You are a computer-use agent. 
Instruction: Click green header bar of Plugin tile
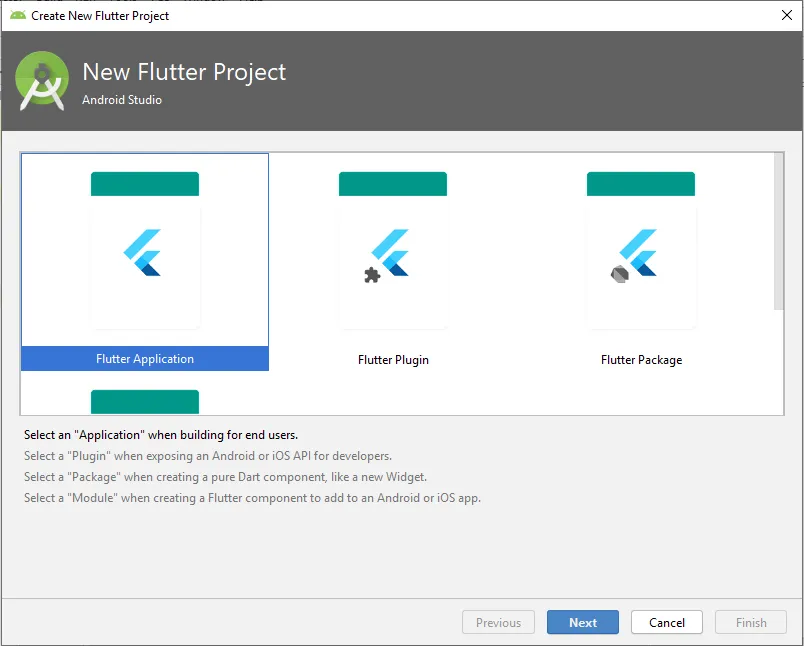tap(393, 184)
